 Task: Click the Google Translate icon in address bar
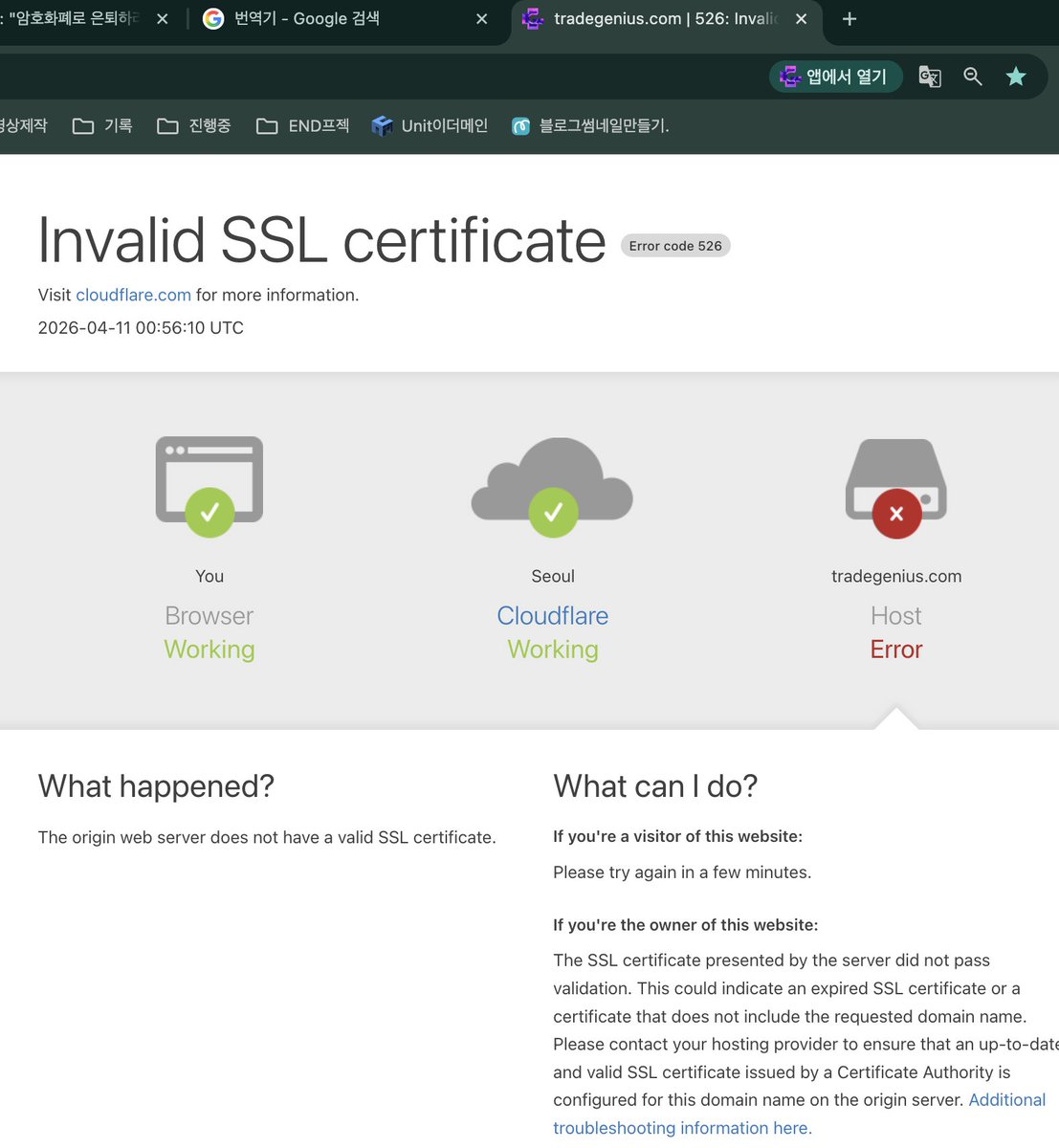pyautogui.click(x=930, y=77)
